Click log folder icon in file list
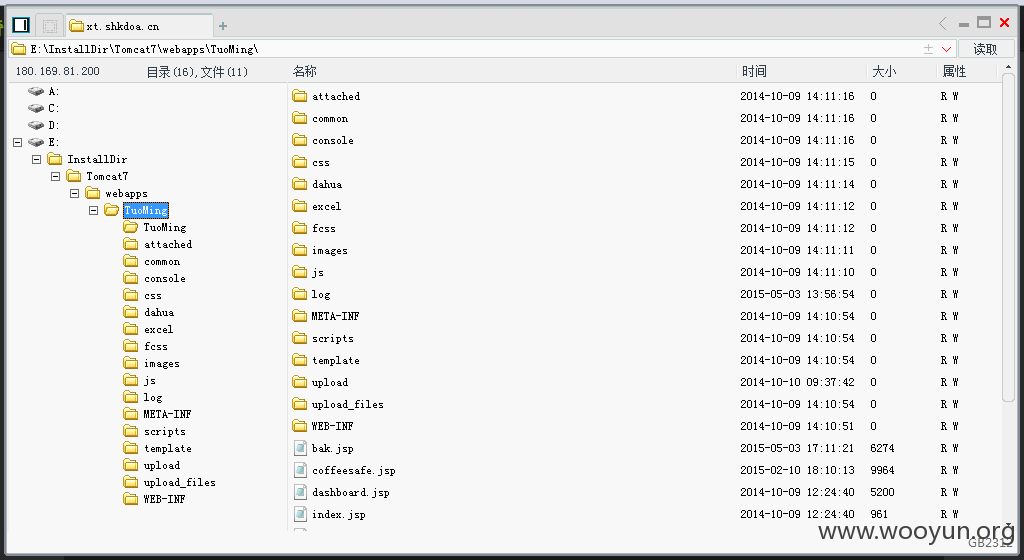The image size is (1024, 560). click(300, 294)
